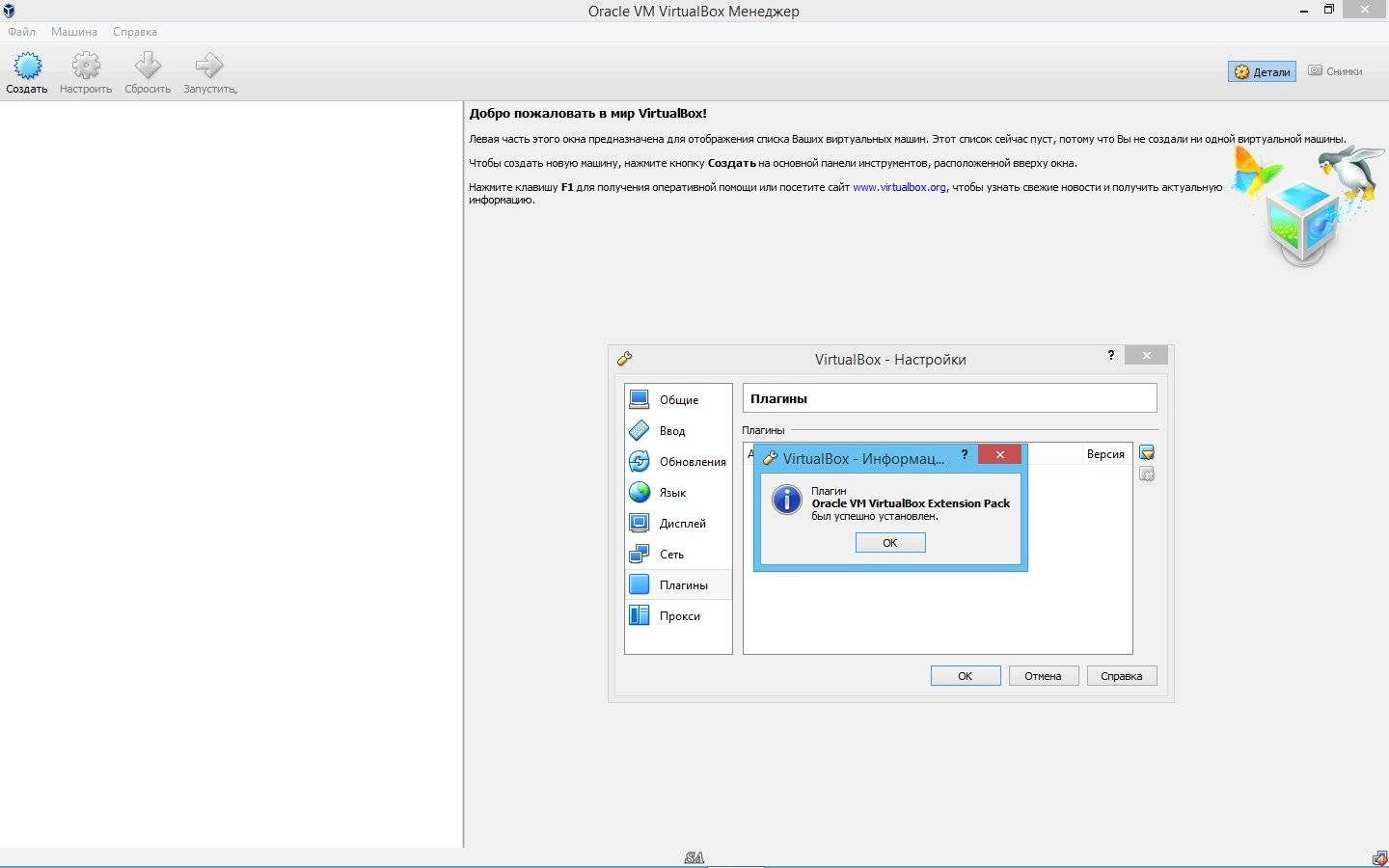The image size is (1389, 868).
Task: Click the blue info icon in the dialog
Action: (x=787, y=500)
